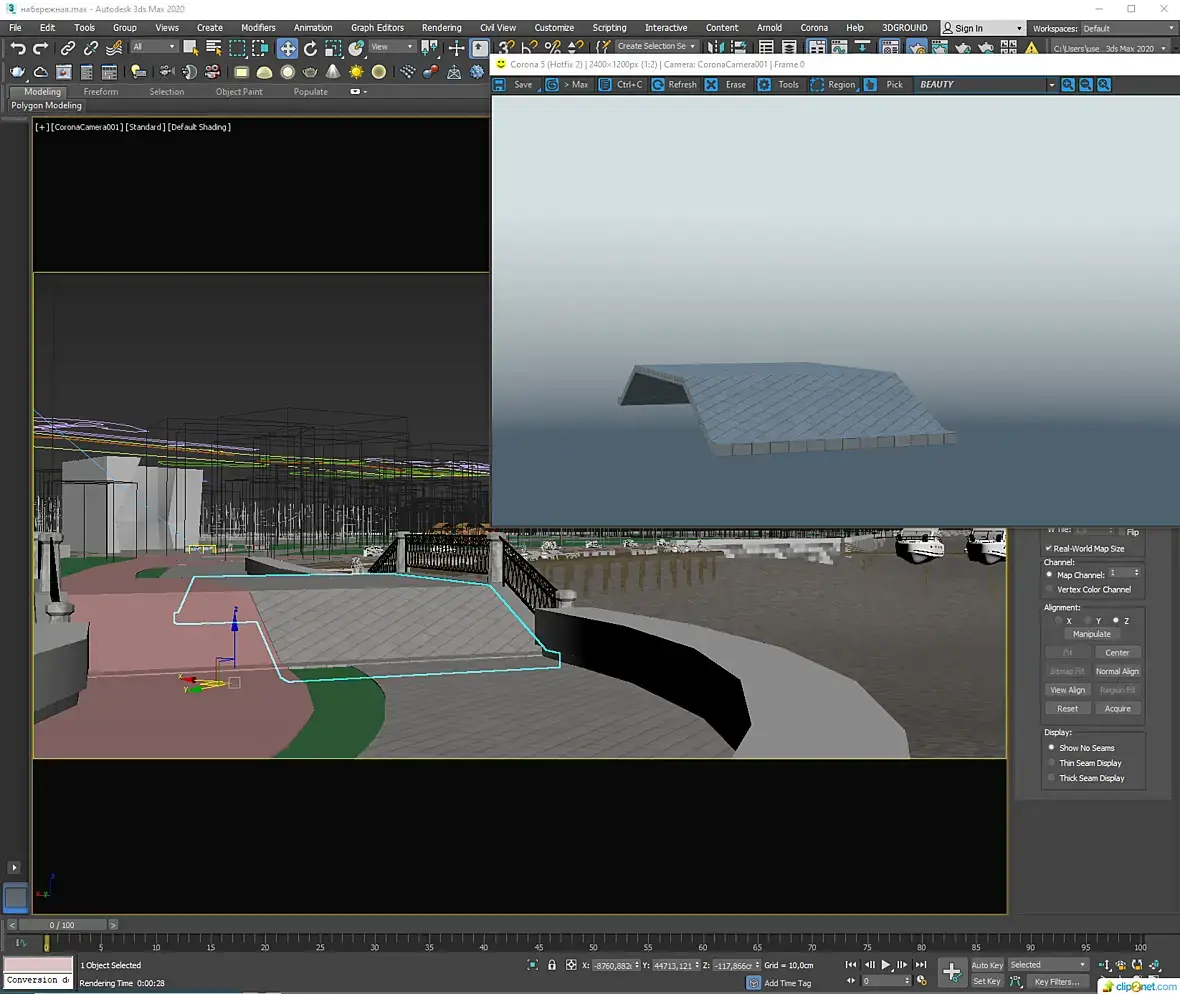This screenshot has width=1180, height=994.
Task: Click the Acquire button
Action: (x=1117, y=709)
